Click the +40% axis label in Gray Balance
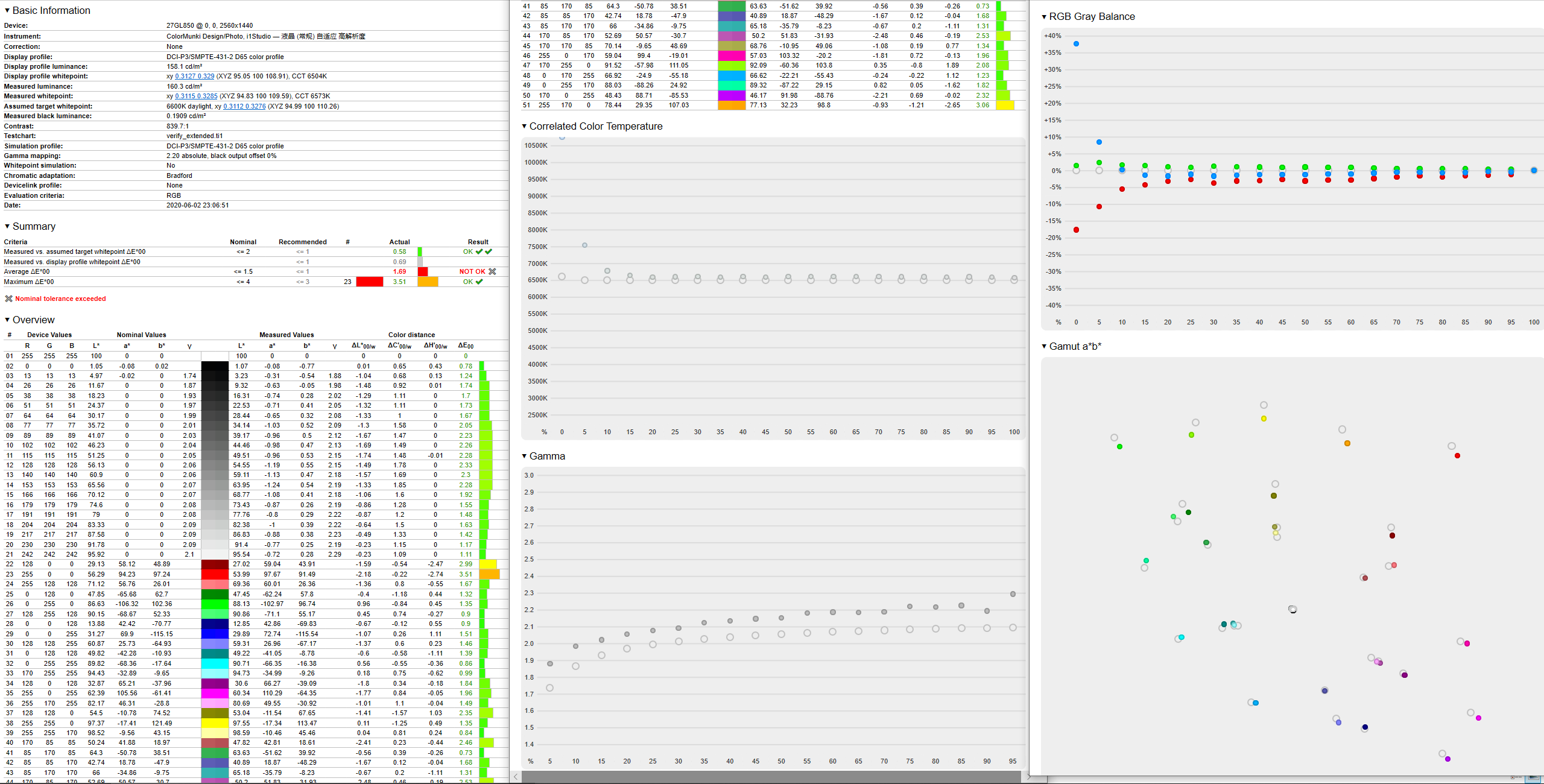1544x784 pixels. pos(1052,36)
